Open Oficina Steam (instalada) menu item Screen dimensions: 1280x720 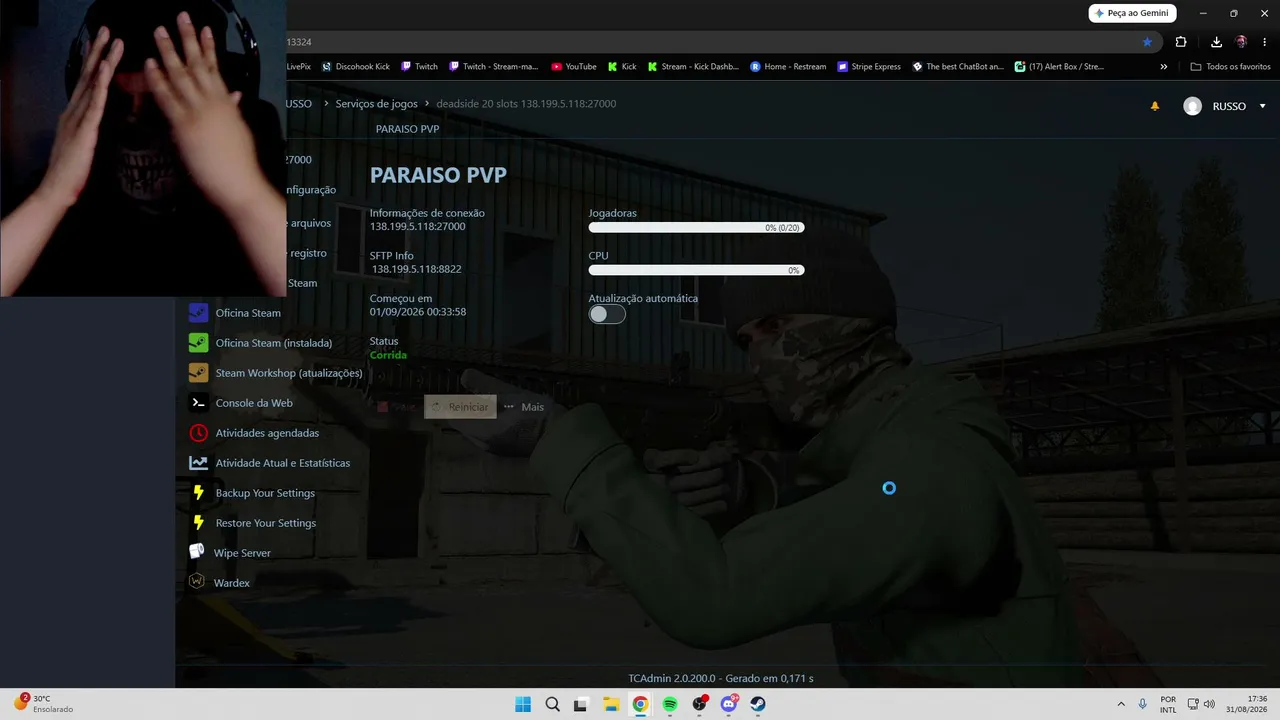pyautogui.click(x=274, y=343)
